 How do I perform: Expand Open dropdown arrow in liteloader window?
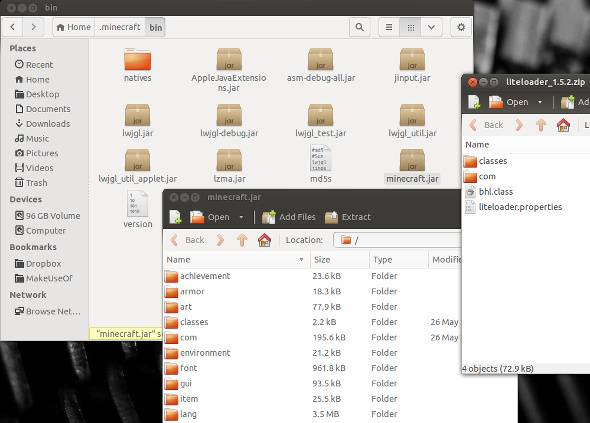[x=540, y=102]
